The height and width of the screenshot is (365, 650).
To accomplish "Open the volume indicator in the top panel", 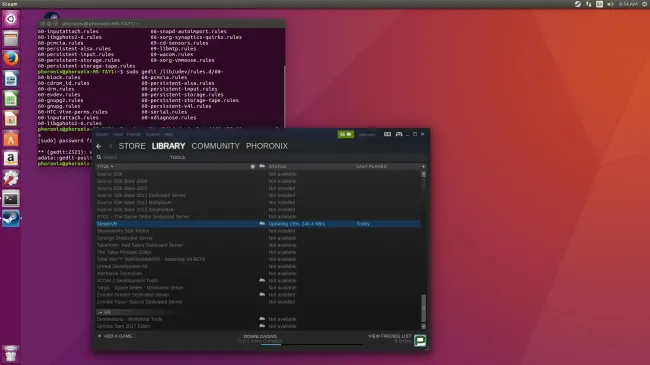I will 610,4.
